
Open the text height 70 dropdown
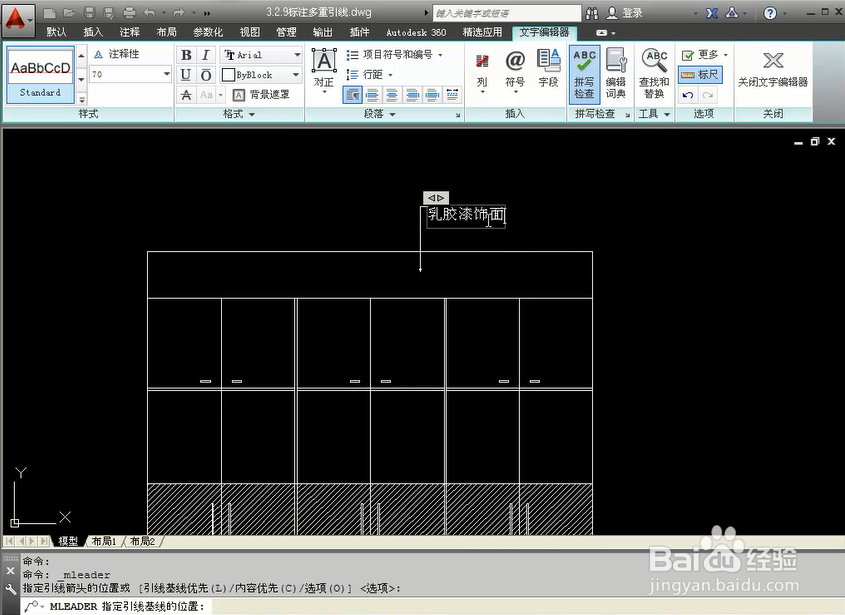(x=167, y=74)
